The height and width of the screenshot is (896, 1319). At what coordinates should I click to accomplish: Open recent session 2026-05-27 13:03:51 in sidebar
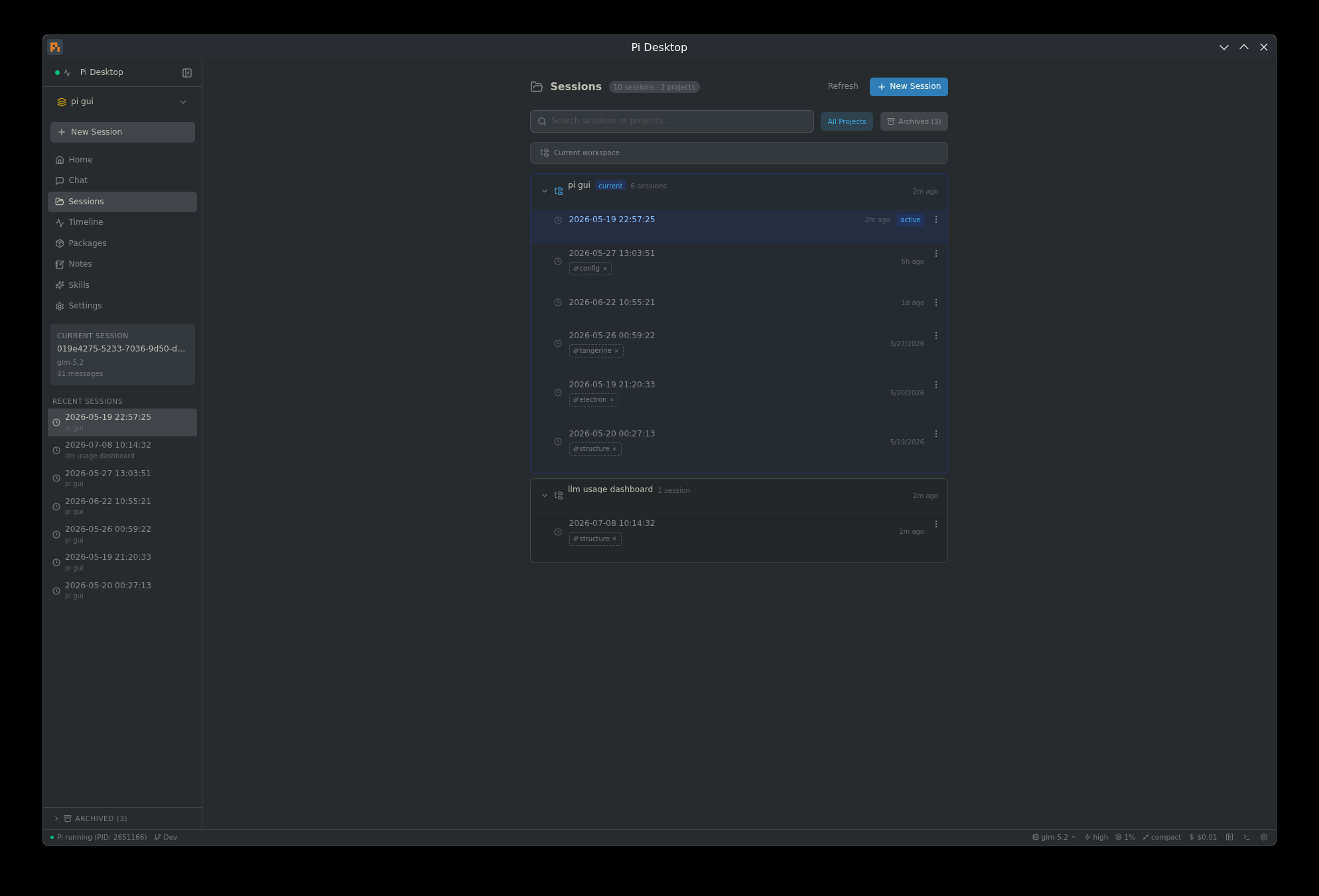[x=122, y=479]
